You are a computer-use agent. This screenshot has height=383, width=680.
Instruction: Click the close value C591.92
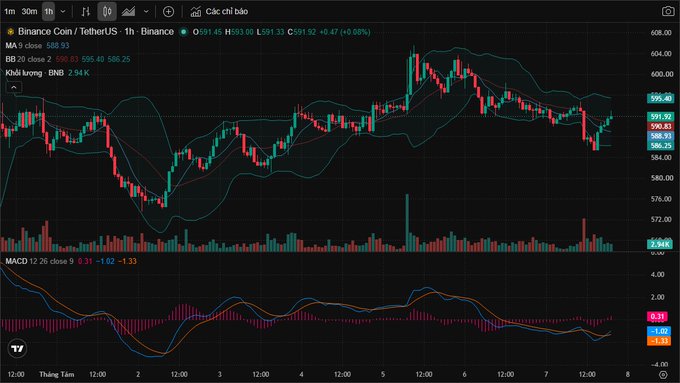(302, 32)
